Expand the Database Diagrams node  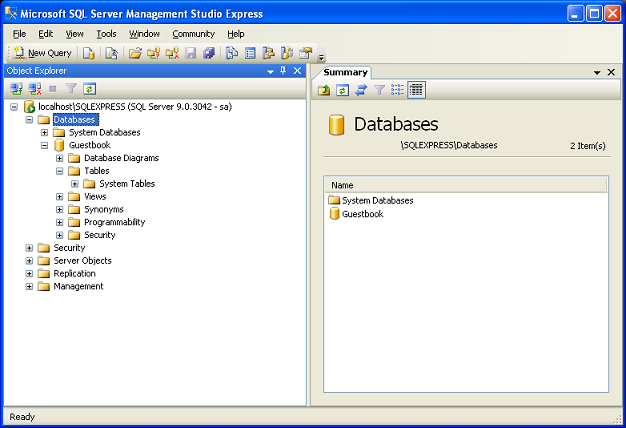click(x=59, y=158)
